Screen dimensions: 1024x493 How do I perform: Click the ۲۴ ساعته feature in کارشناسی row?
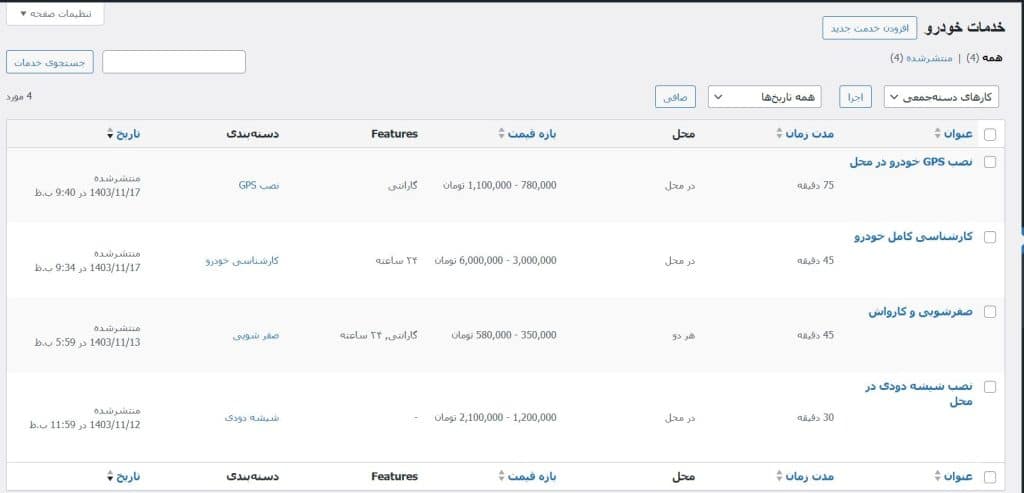coord(396,261)
